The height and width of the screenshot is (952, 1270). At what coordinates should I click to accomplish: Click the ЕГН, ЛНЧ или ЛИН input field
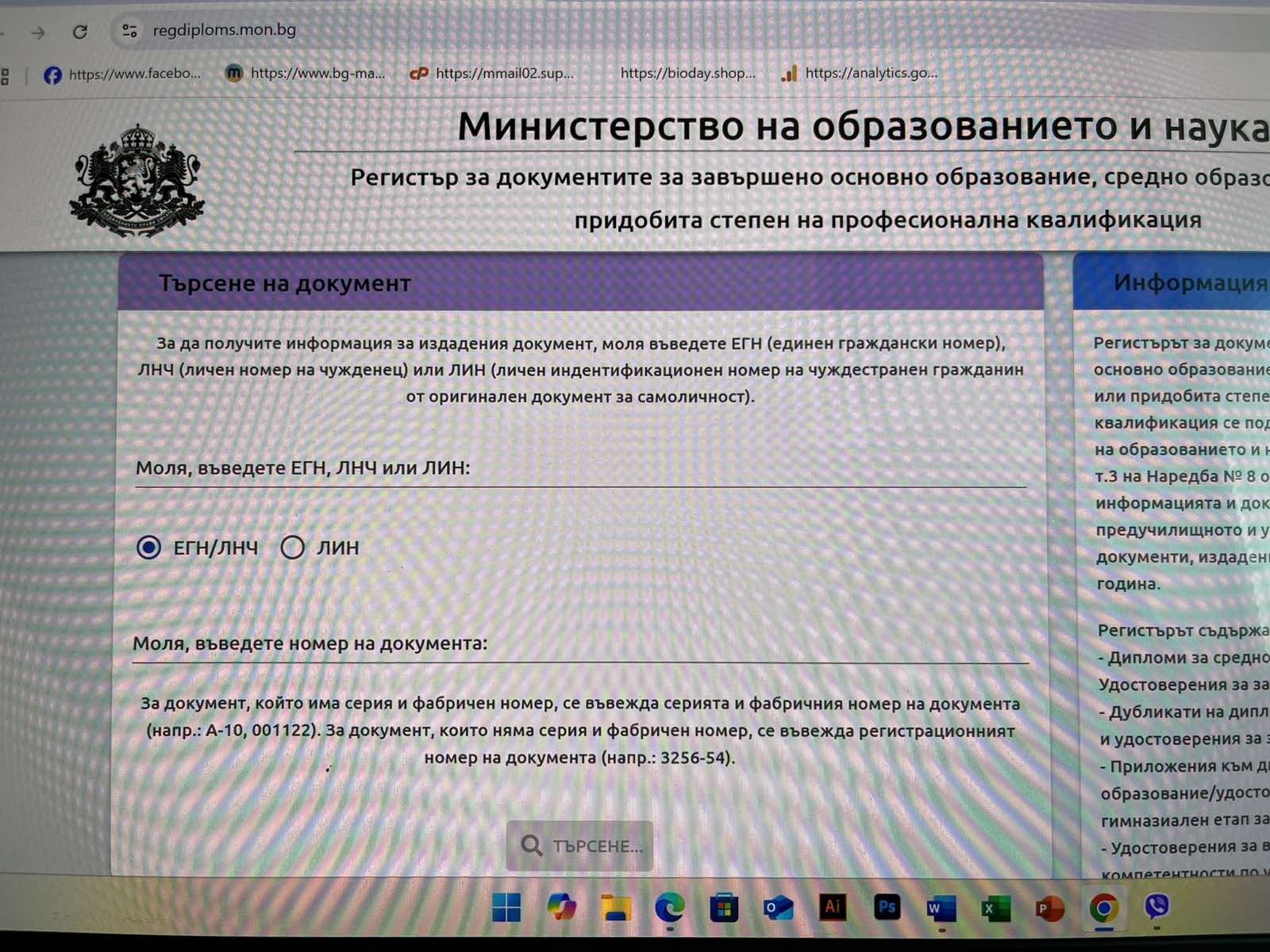pos(579,469)
